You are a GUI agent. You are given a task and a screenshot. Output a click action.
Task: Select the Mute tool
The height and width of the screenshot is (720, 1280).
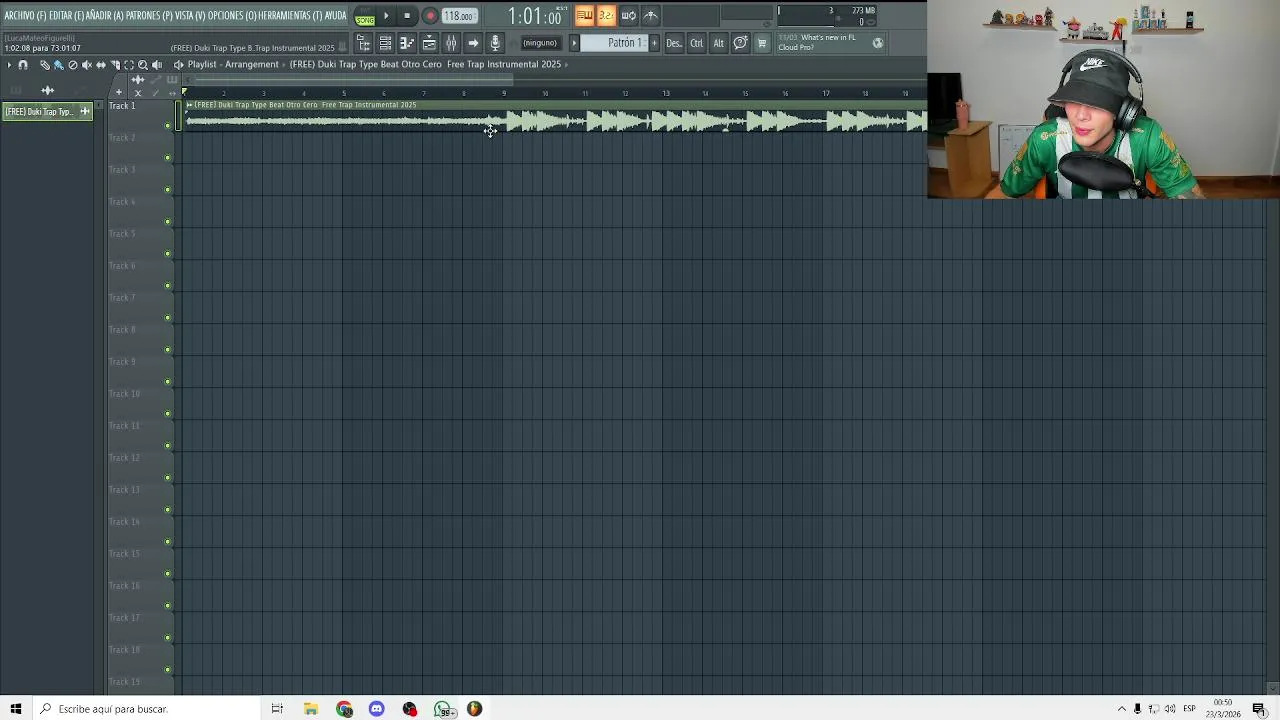[x=86, y=65]
